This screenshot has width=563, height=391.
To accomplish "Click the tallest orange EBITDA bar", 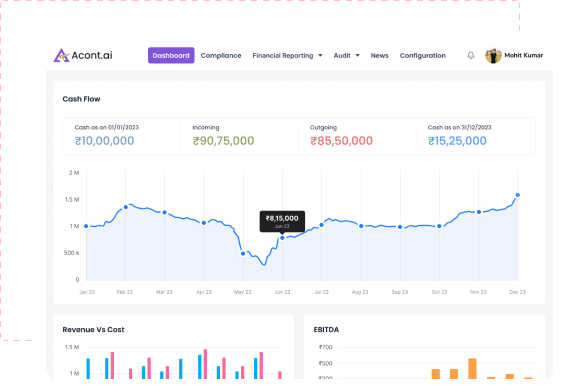I will click(x=473, y=368).
